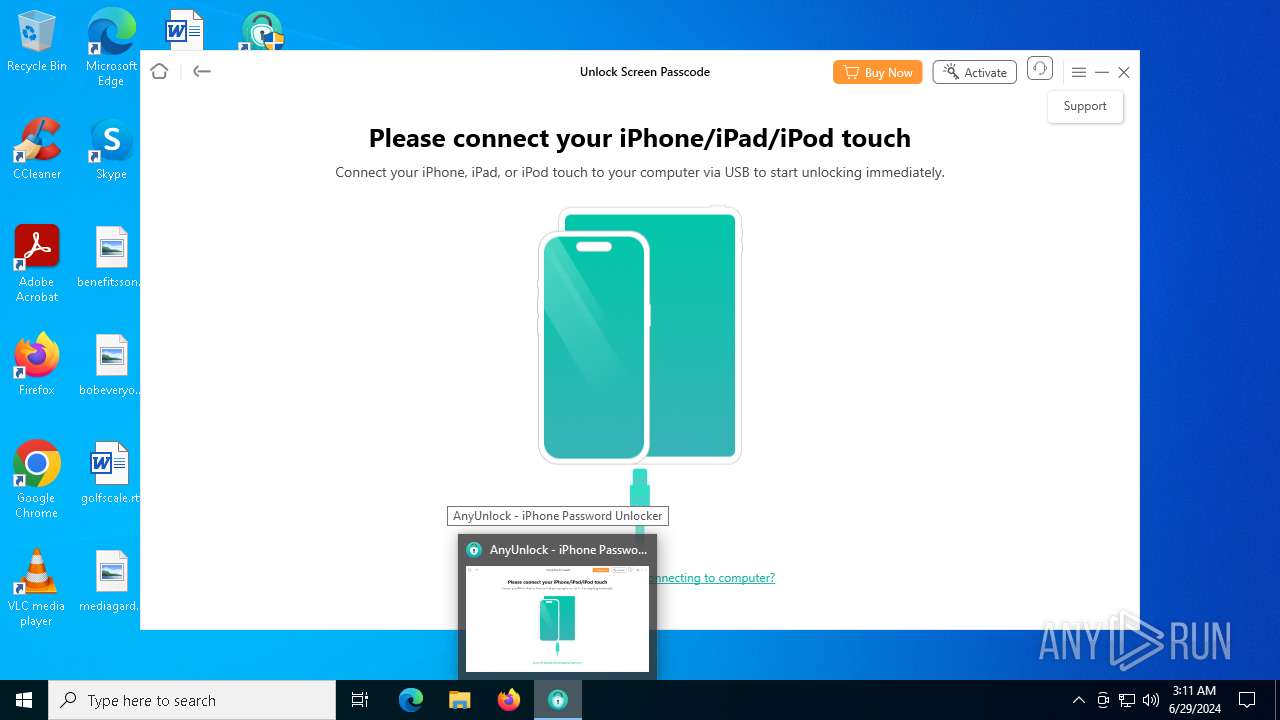The image size is (1280, 720).
Task: Select the AnyUnlock shortcut atop the desktop
Action: (x=262, y=31)
